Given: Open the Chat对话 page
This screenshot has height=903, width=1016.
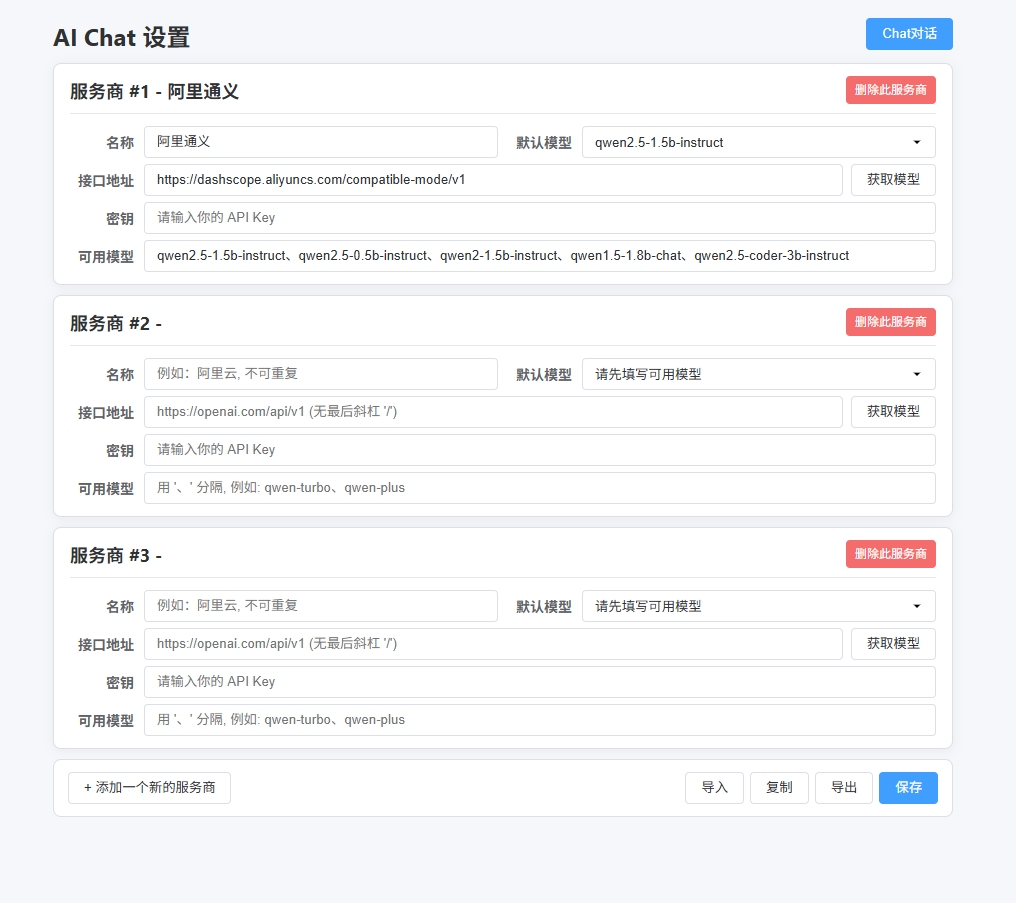Looking at the screenshot, I should click(909, 34).
